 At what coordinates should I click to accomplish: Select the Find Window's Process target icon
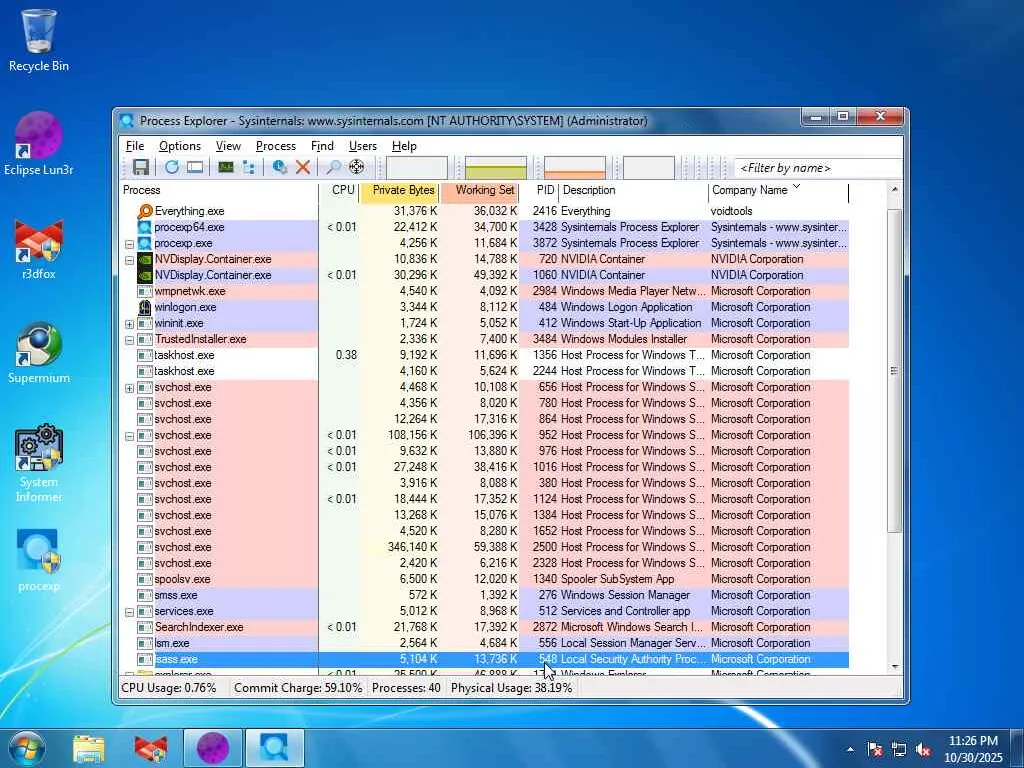pos(357,167)
